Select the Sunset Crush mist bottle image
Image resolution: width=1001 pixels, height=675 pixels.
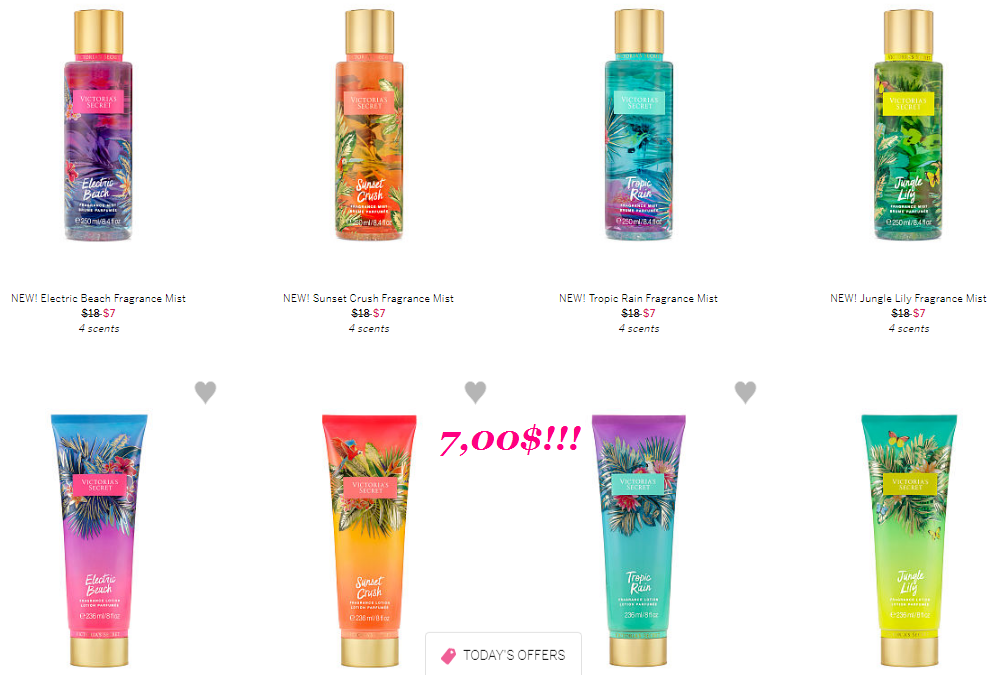[369, 125]
